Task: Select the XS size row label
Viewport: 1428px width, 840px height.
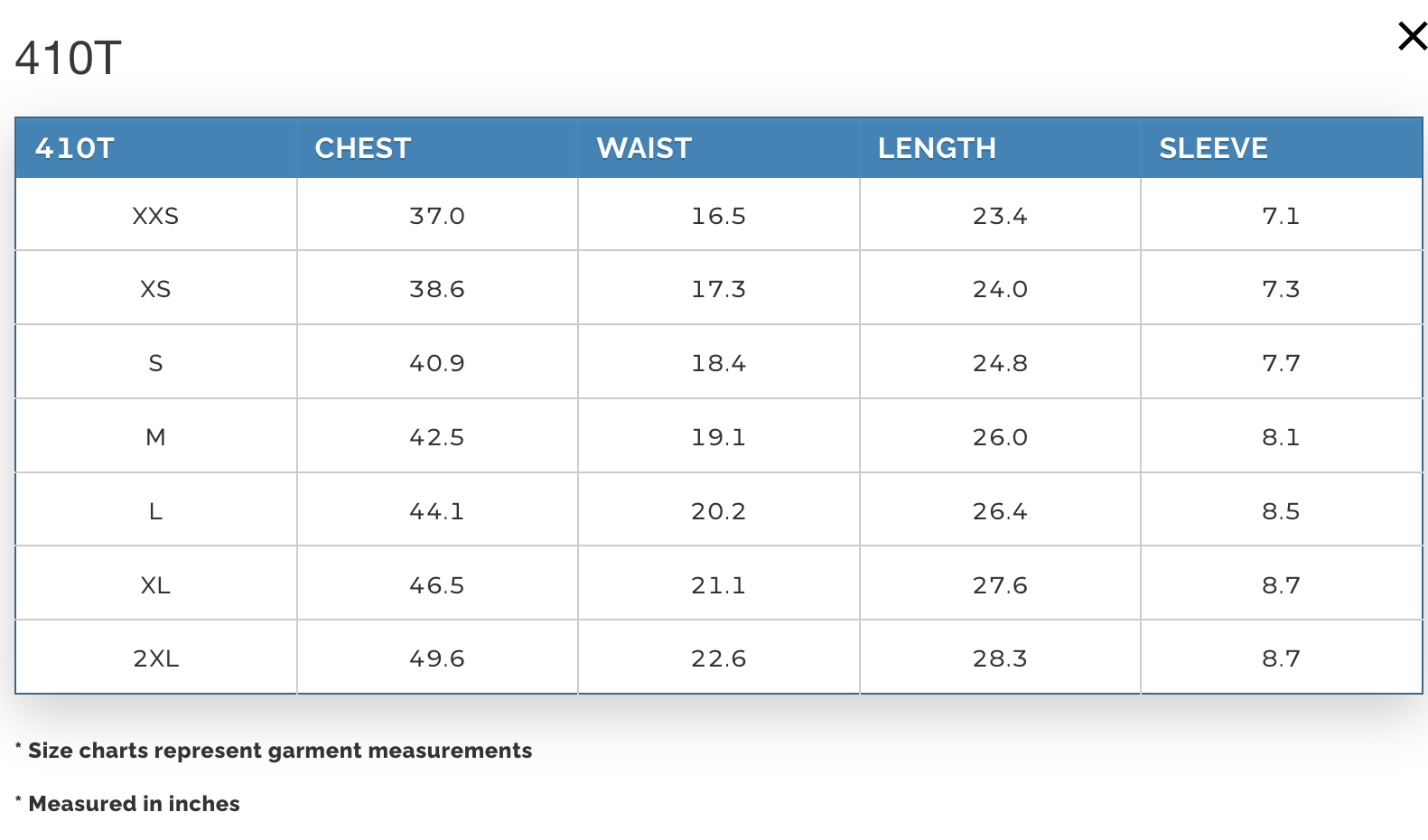Action: [x=155, y=289]
